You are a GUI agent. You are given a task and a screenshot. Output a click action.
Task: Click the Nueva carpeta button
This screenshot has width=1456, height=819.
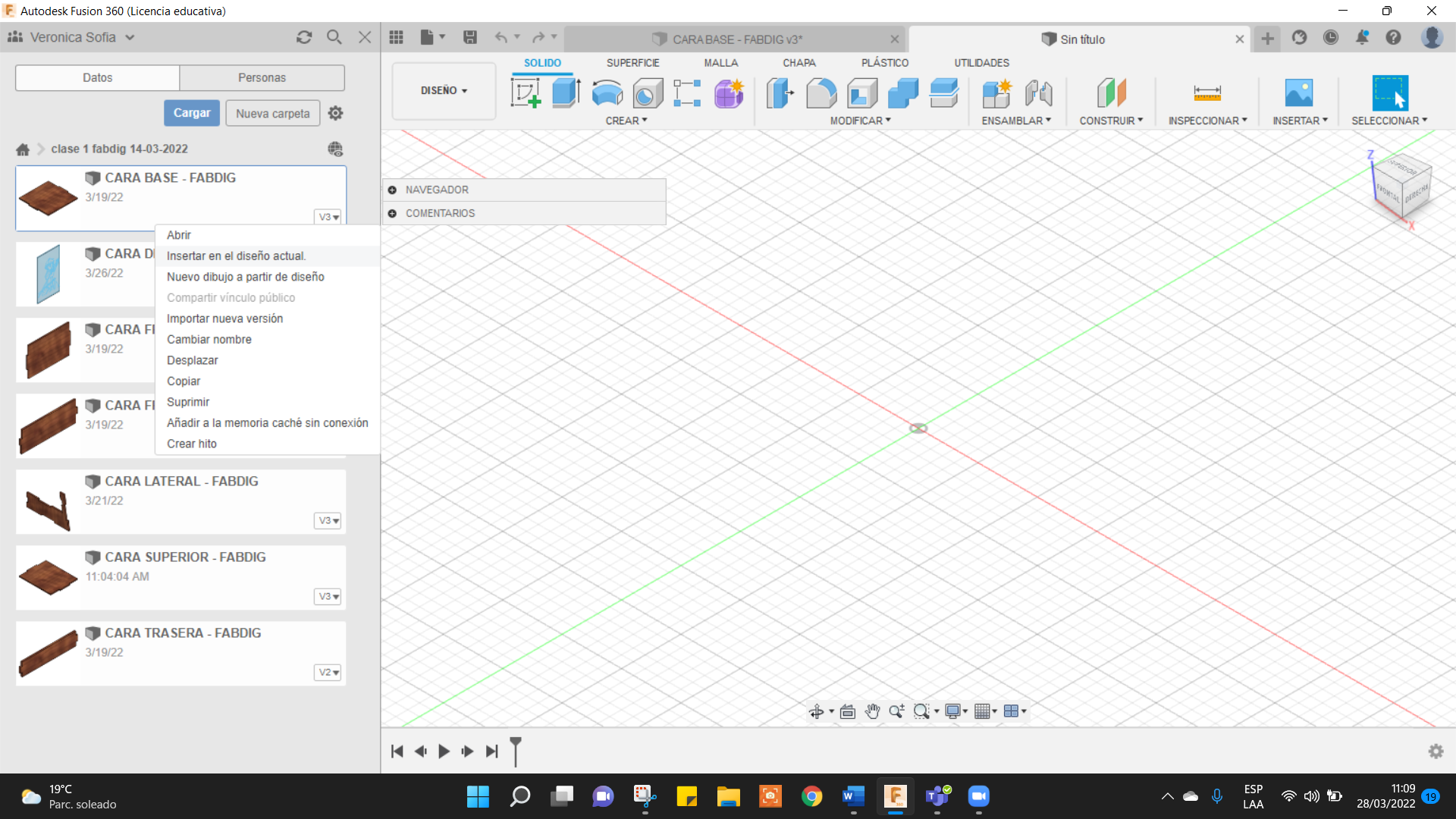(272, 113)
